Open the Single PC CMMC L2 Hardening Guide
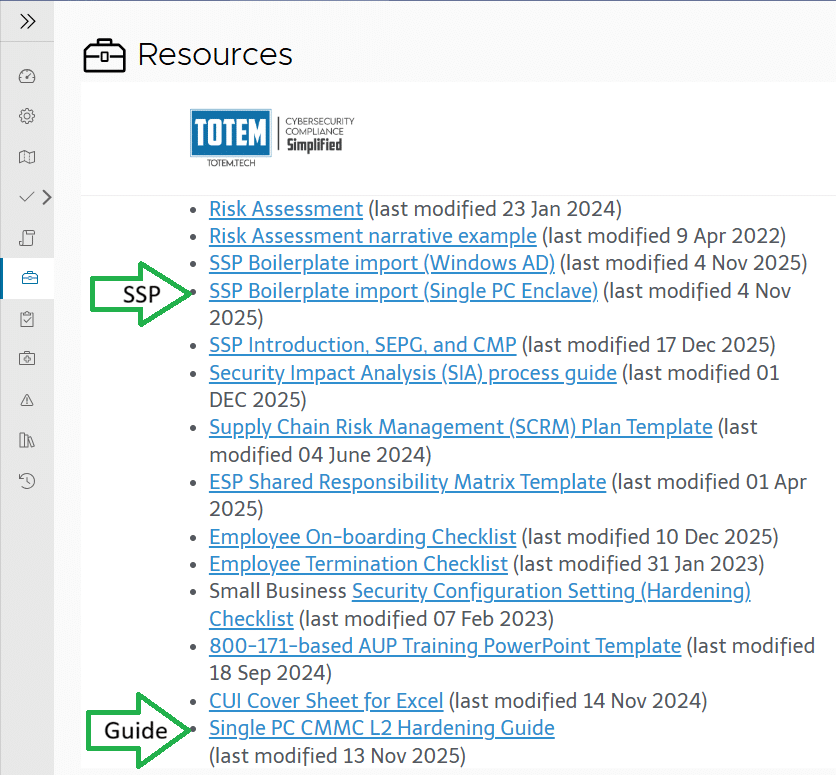 pyautogui.click(x=381, y=728)
